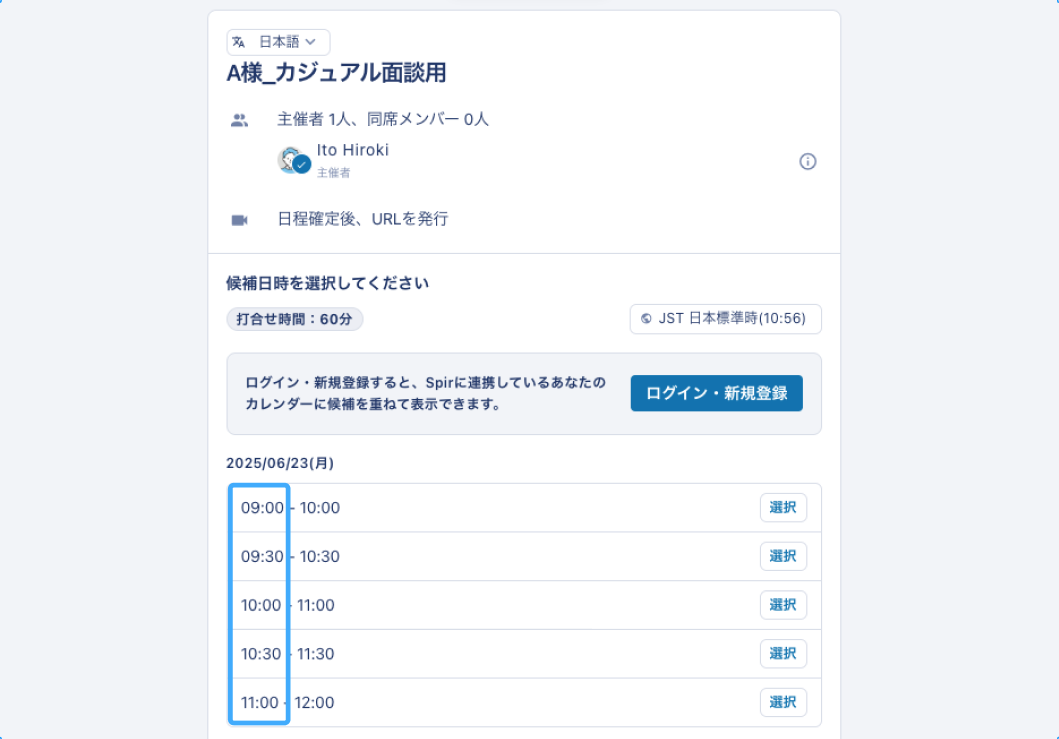Pick the 11:00 - 12:00 time slot

tap(783, 702)
